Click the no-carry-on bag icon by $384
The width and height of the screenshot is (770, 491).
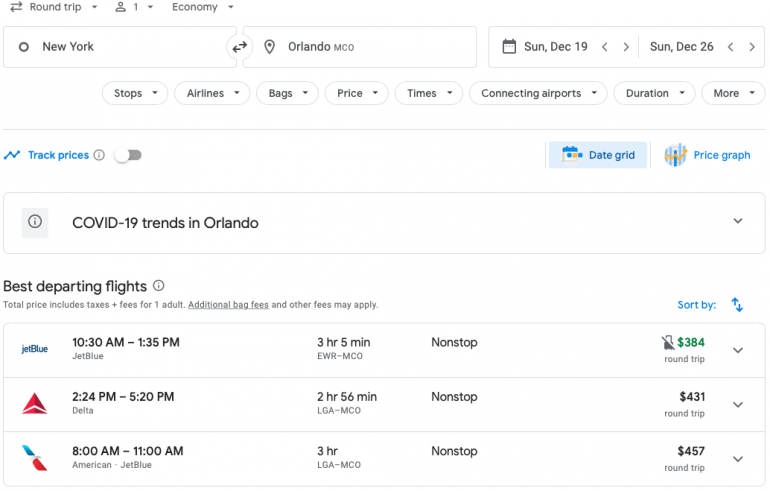pyautogui.click(x=667, y=343)
